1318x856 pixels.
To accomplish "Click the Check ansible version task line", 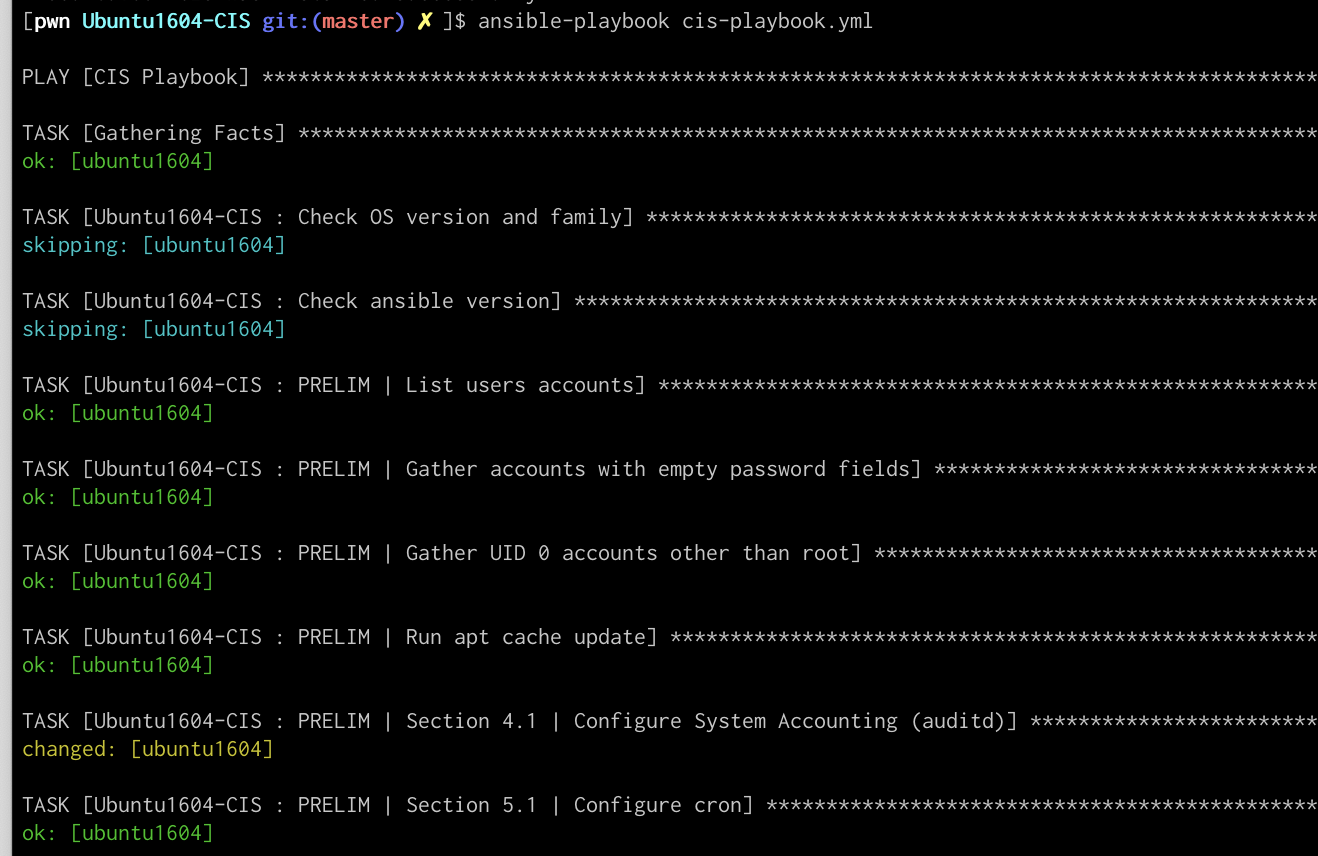I will (x=669, y=301).
